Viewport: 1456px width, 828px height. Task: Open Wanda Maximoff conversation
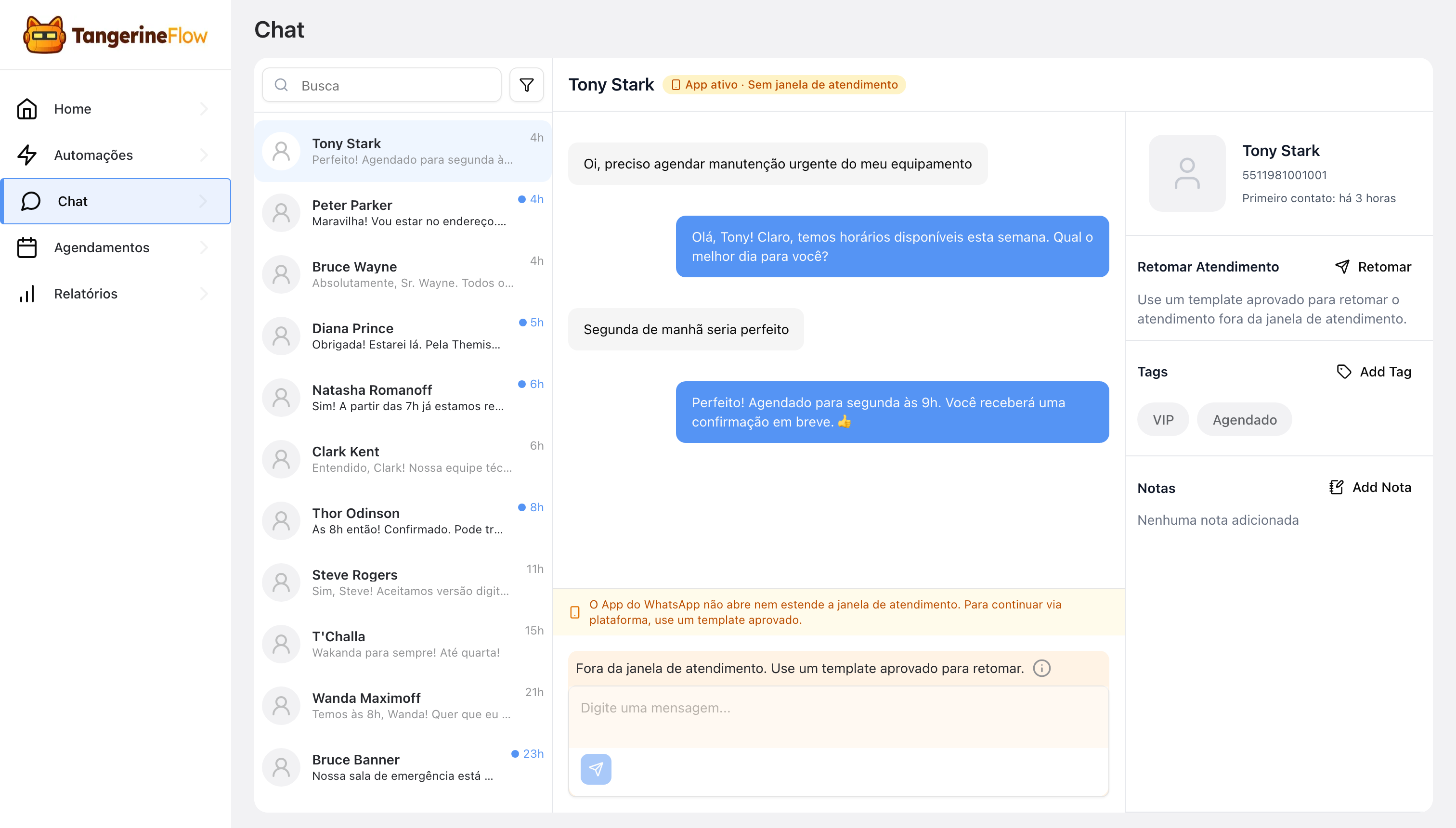(403, 706)
